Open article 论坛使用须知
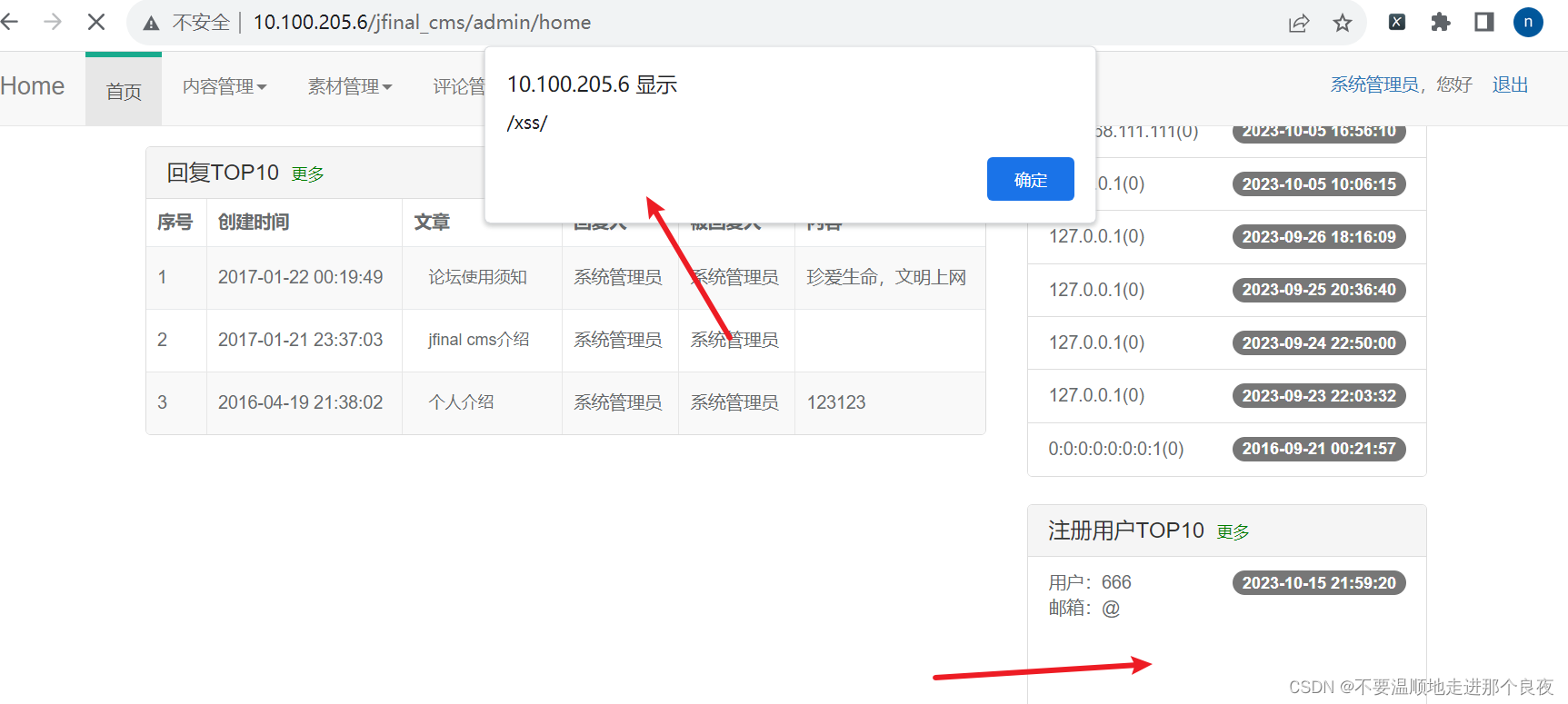The width and height of the screenshot is (1568, 704). 477,277
